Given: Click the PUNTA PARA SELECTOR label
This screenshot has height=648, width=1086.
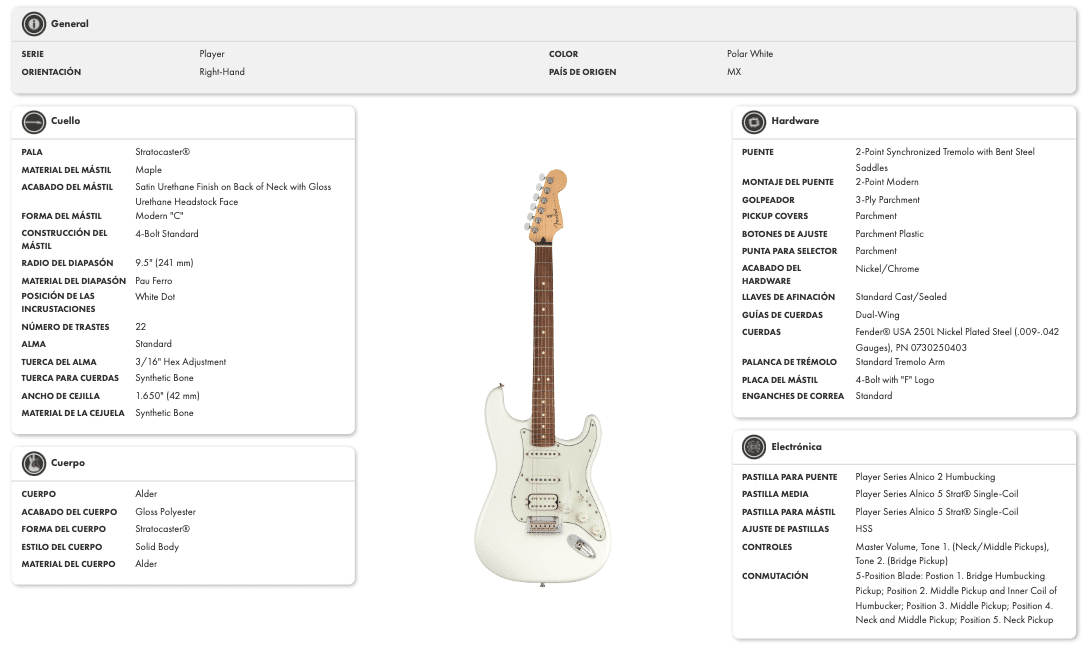Looking at the screenshot, I should pyautogui.click(x=790, y=251).
